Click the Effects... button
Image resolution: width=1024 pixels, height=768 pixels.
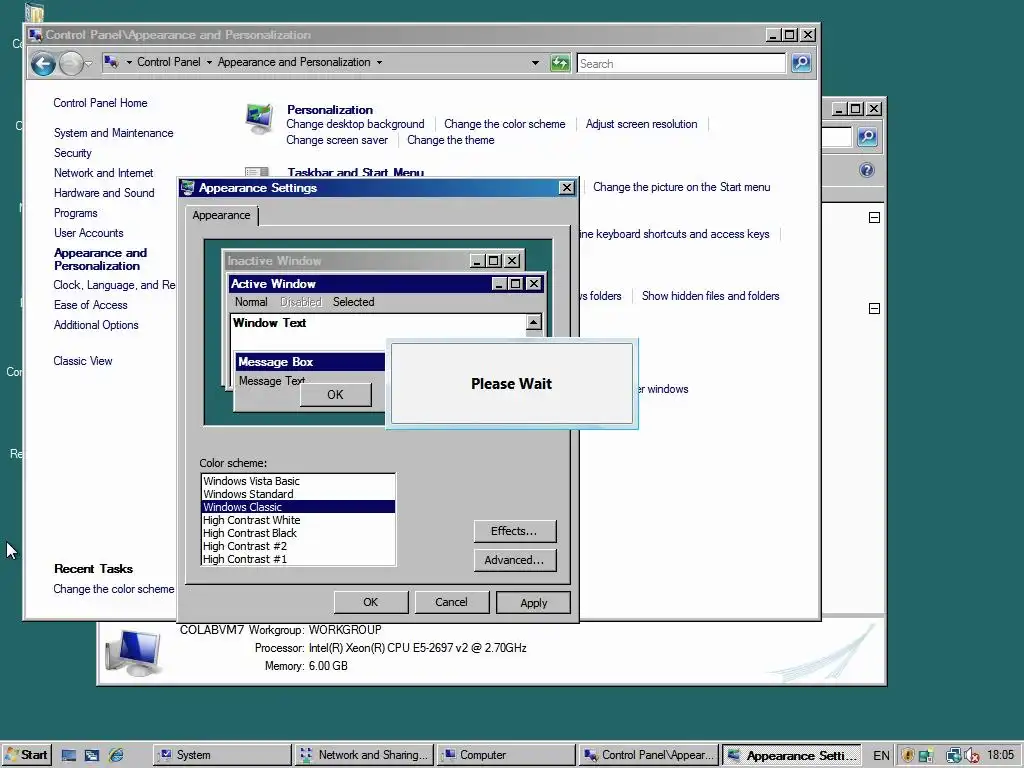click(515, 531)
